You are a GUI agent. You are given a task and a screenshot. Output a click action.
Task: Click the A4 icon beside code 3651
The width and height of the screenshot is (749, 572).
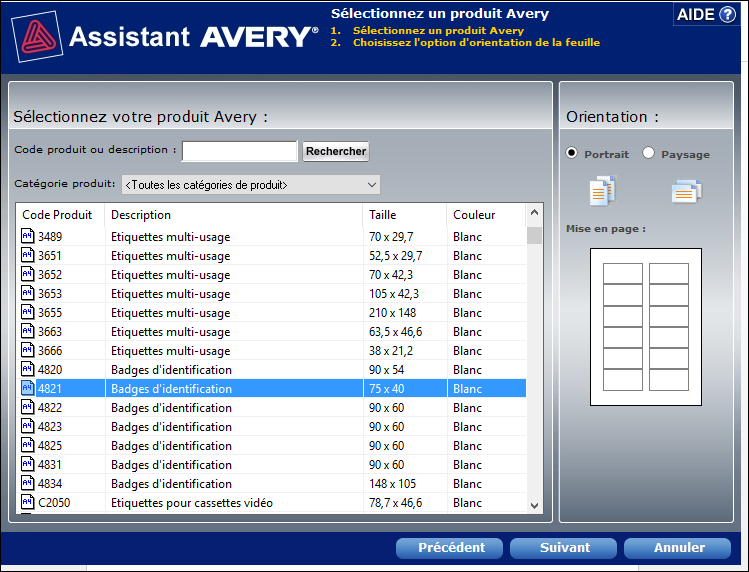[28, 255]
